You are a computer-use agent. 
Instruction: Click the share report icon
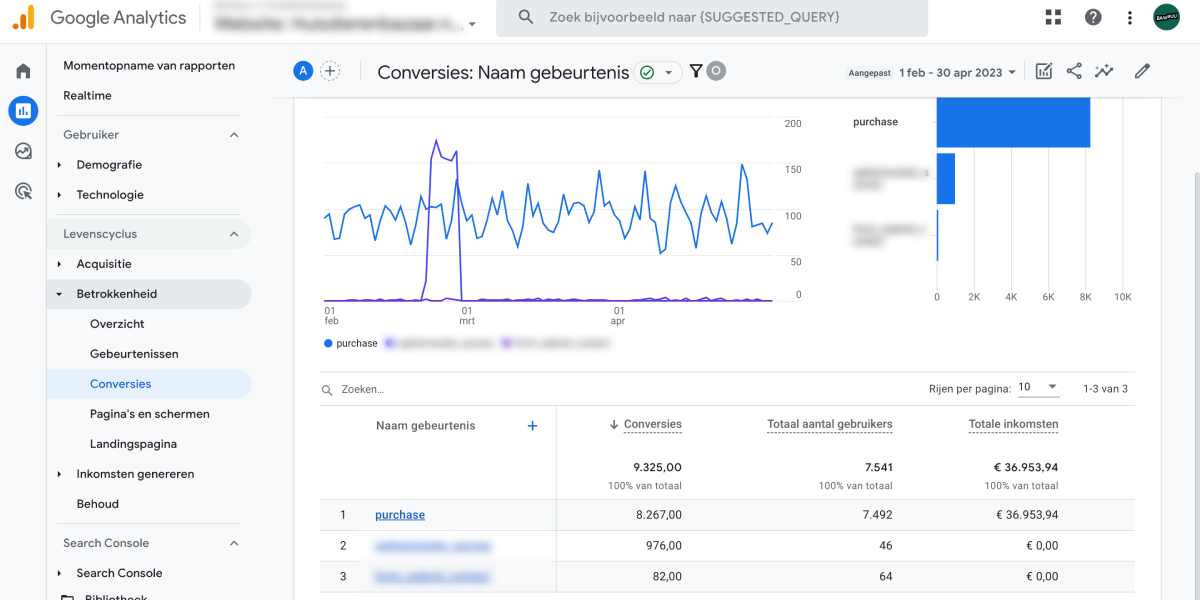pos(1074,71)
